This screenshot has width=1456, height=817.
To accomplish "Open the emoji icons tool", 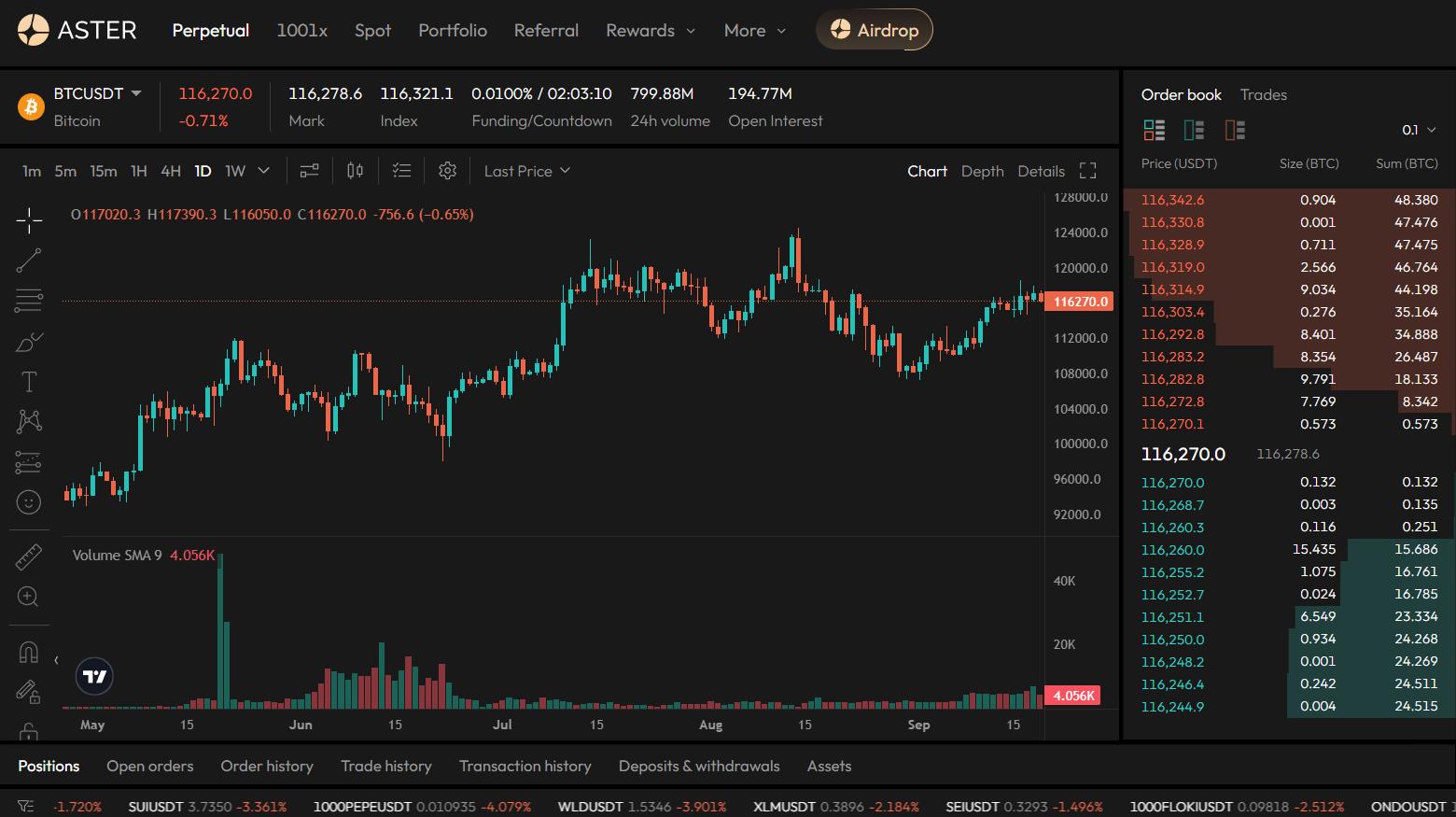I will 29,502.
